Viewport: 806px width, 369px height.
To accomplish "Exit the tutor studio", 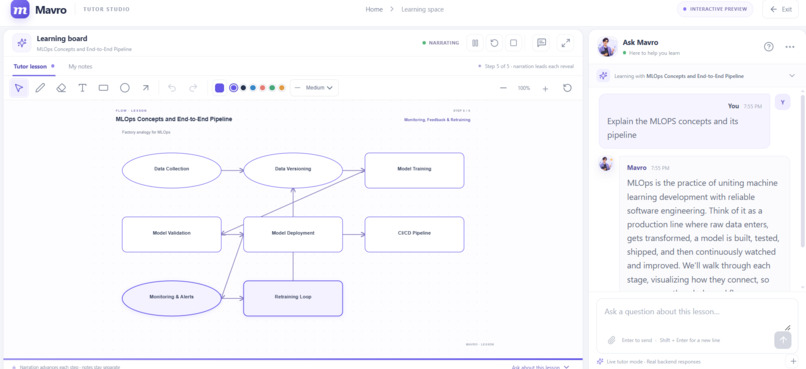I will 781,9.
